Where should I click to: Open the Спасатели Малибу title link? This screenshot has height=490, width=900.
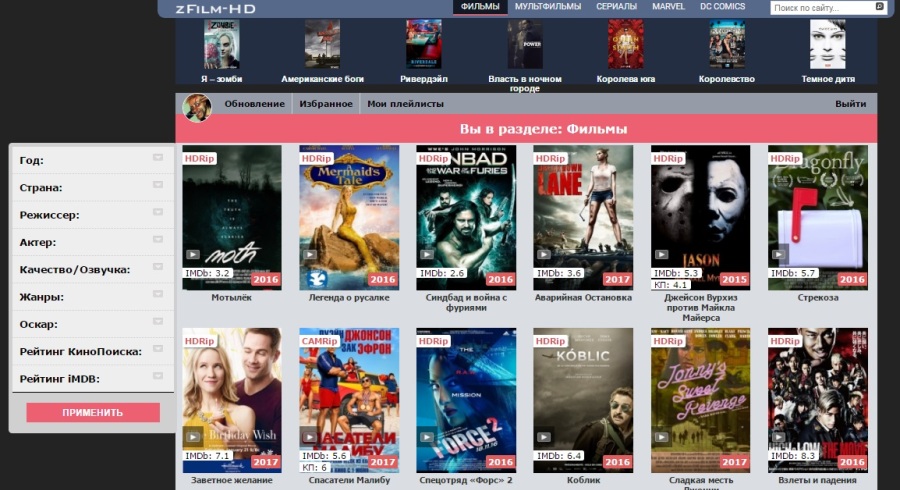coord(349,480)
